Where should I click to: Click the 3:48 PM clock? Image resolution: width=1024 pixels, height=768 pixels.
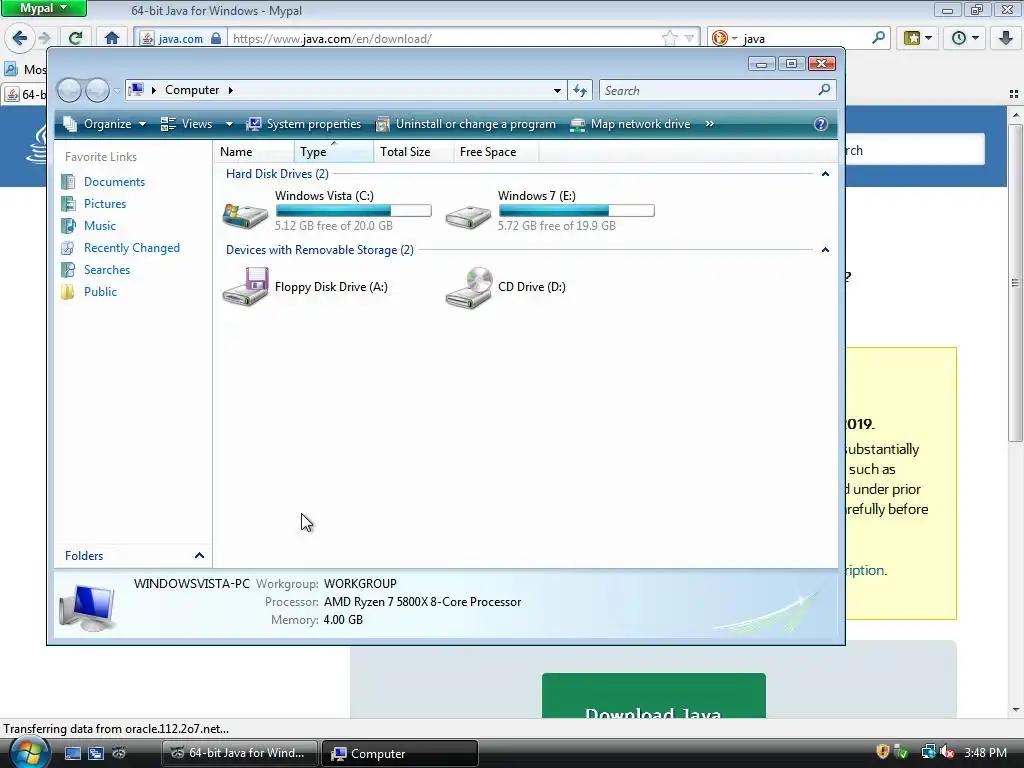coord(985,753)
